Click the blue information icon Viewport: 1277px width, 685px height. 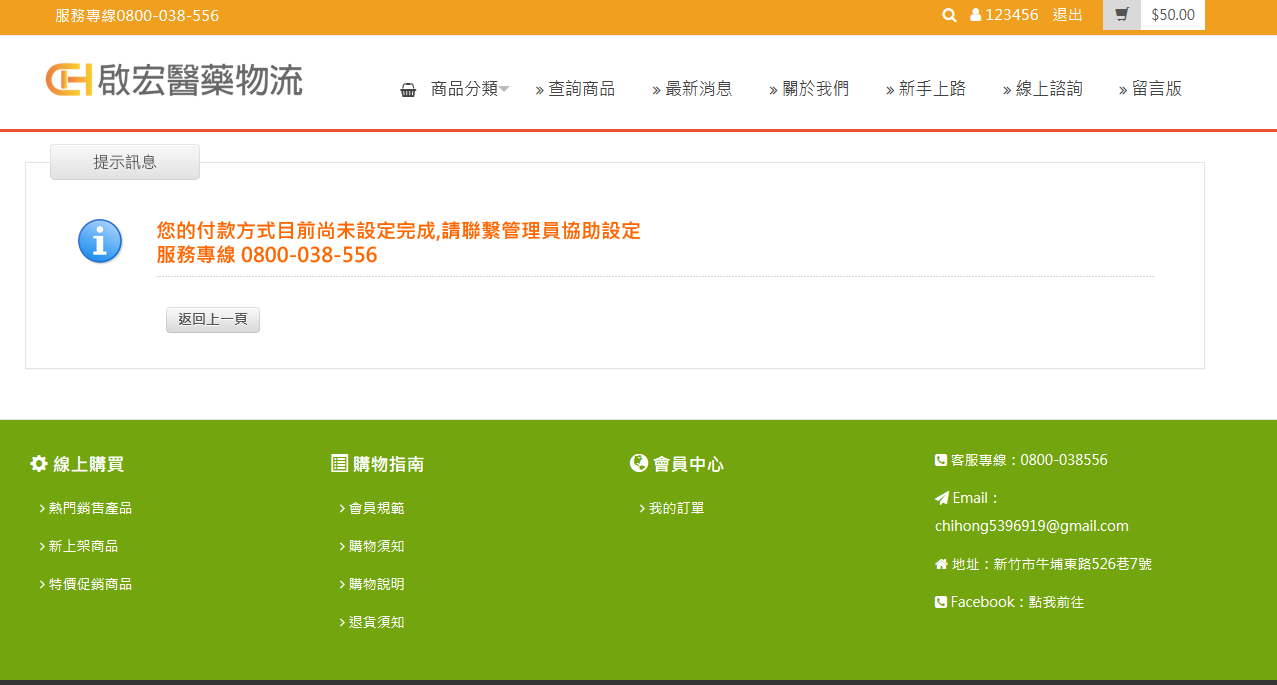(100, 241)
